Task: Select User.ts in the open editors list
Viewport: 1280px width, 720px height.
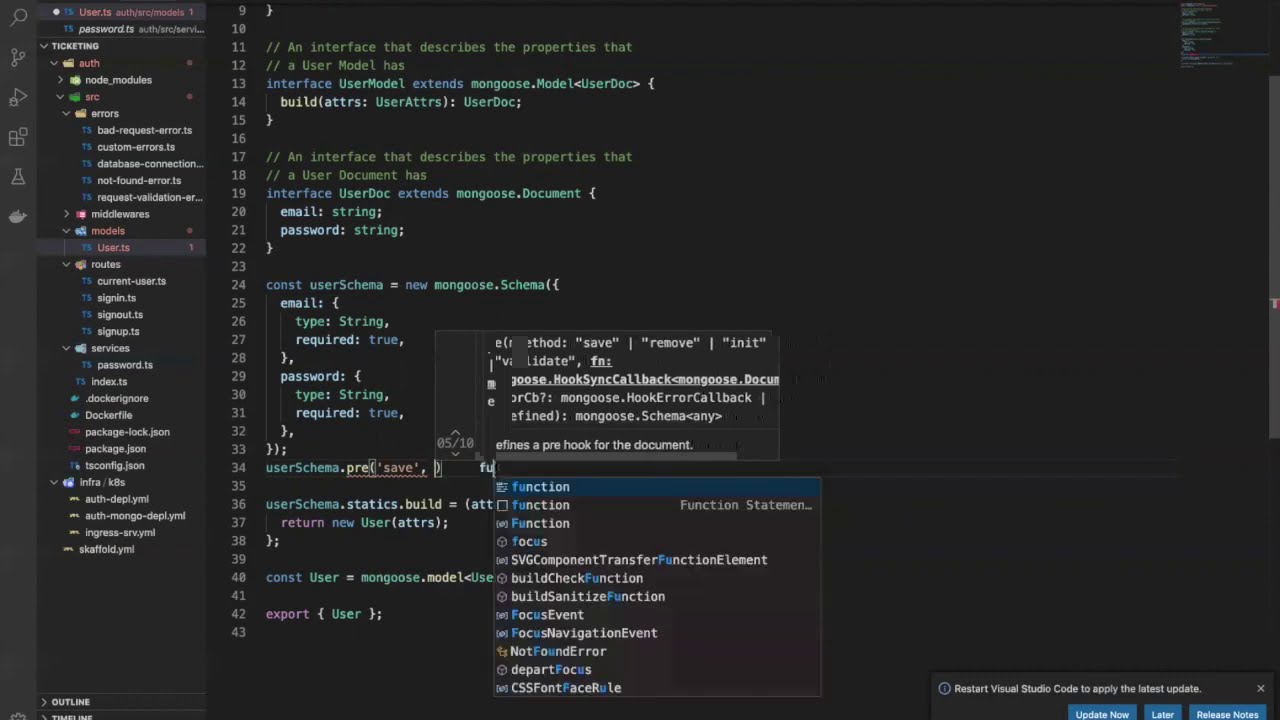Action: [122, 12]
